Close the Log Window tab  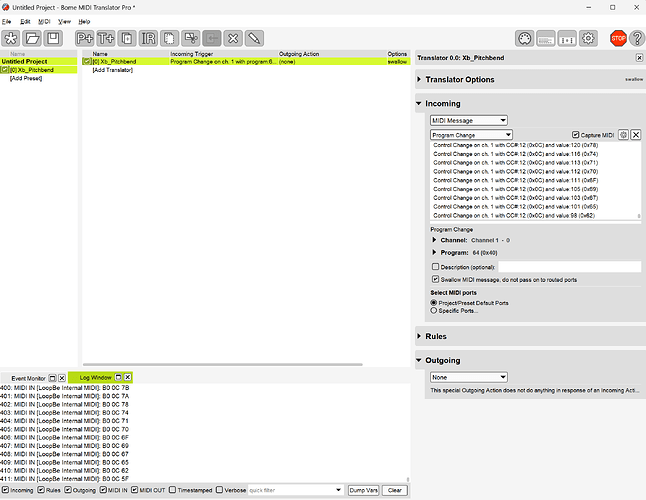pos(128,377)
